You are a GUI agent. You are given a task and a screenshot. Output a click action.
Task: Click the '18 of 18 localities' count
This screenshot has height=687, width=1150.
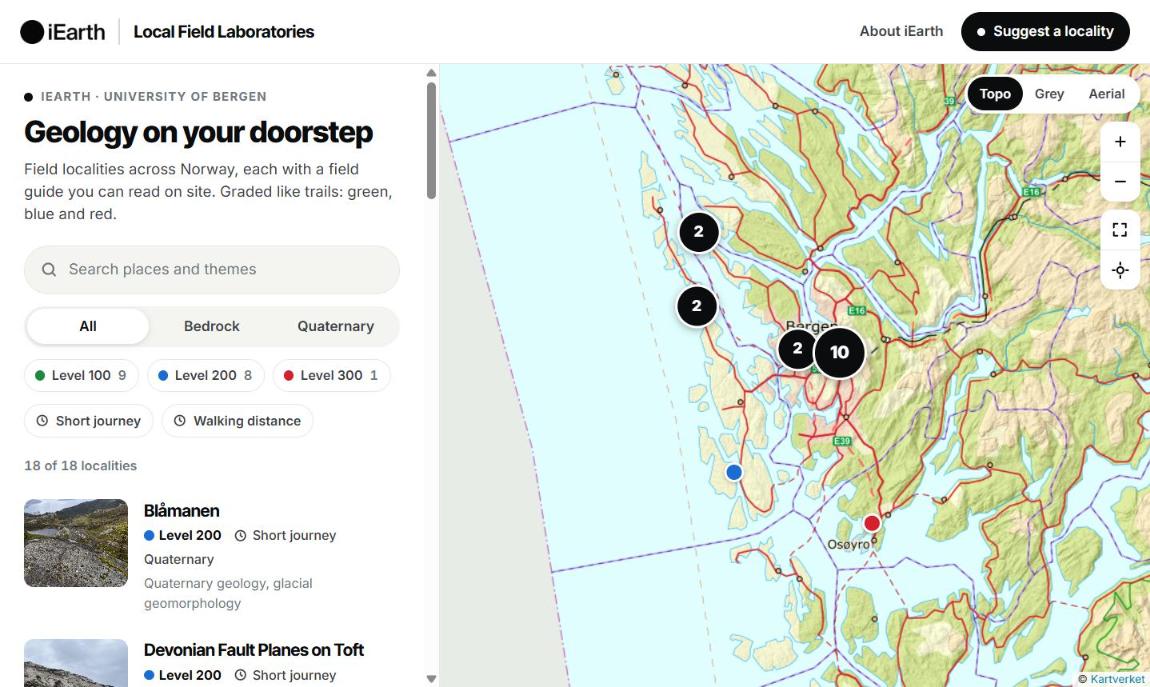coord(81,466)
